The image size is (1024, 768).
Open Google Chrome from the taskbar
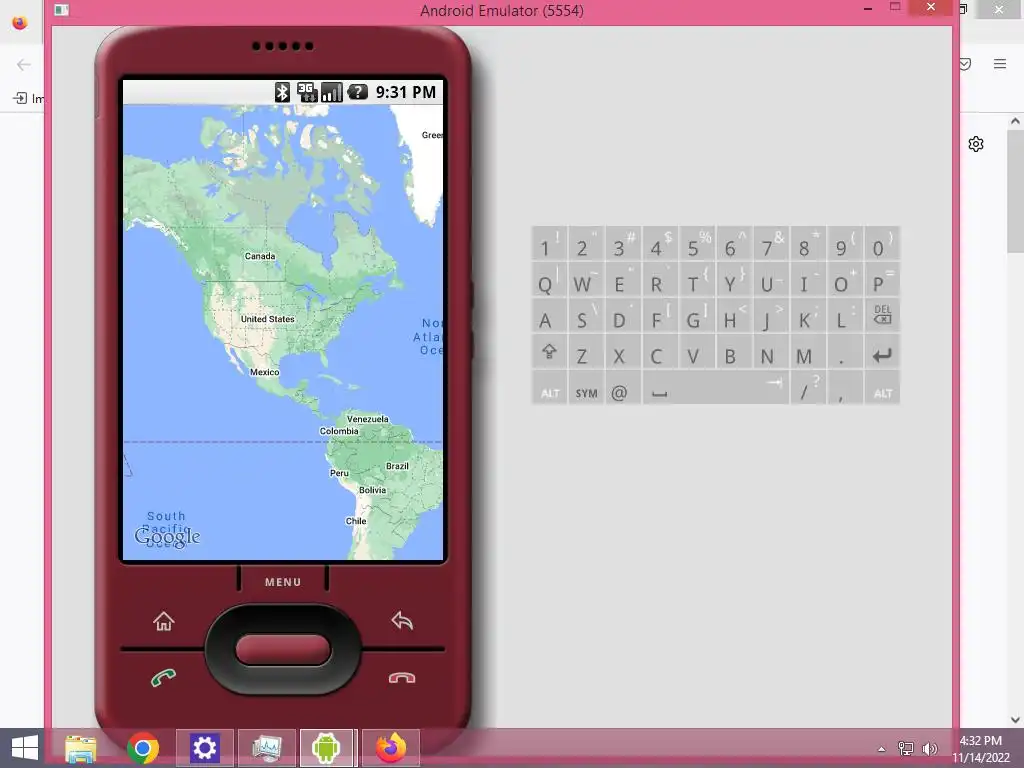pos(143,748)
